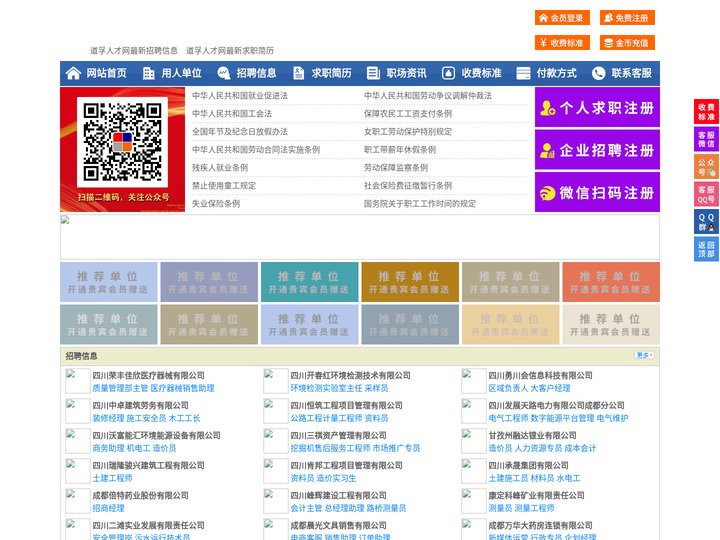Click the phone icon beside 联系客服

pos(598,73)
